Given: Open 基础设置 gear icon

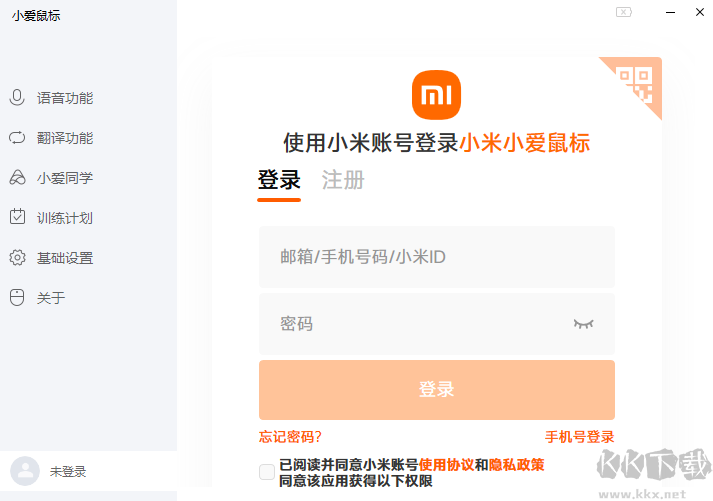Looking at the screenshot, I should pyautogui.click(x=17, y=258).
